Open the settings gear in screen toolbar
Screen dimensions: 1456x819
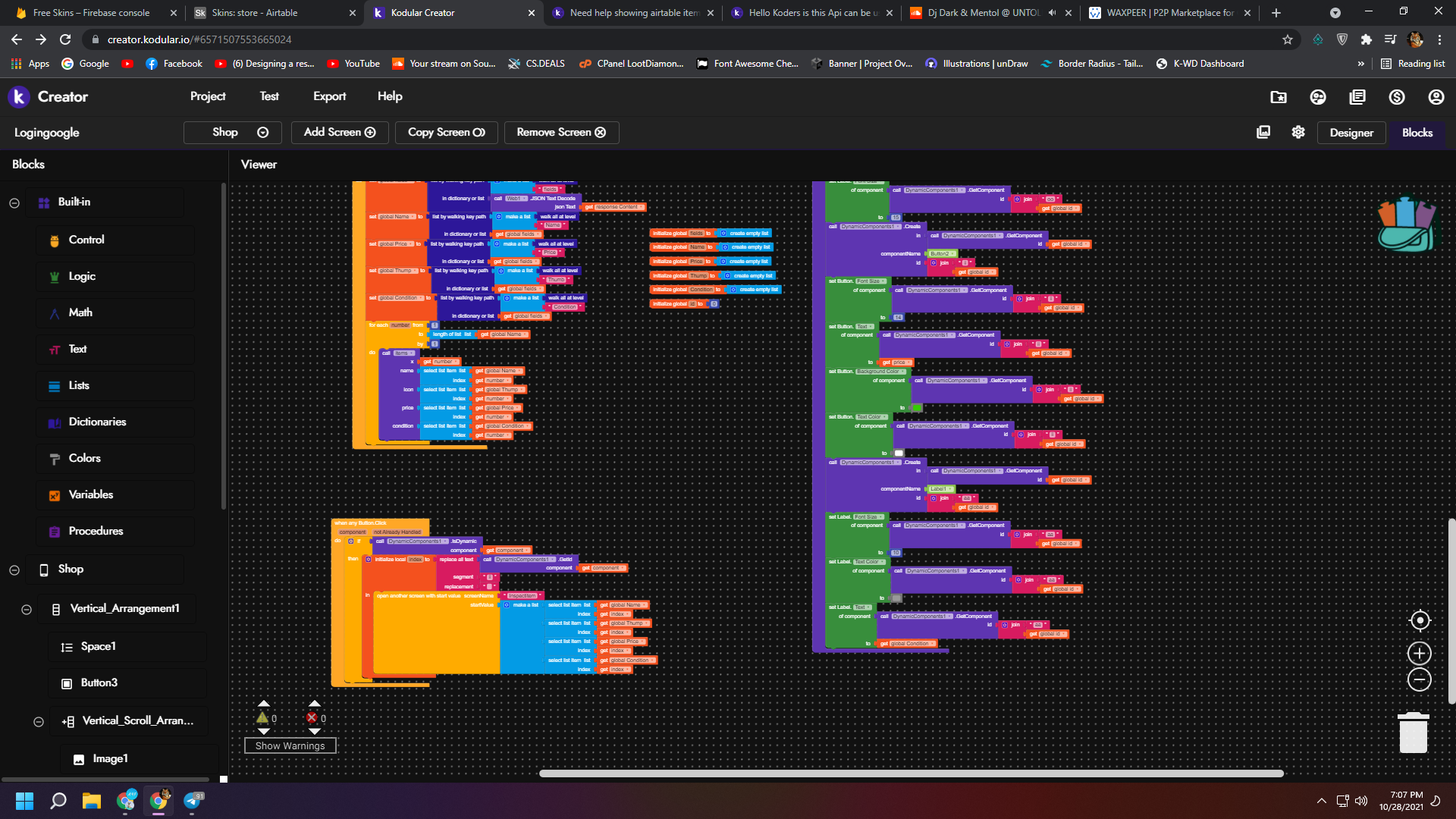(x=1298, y=132)
